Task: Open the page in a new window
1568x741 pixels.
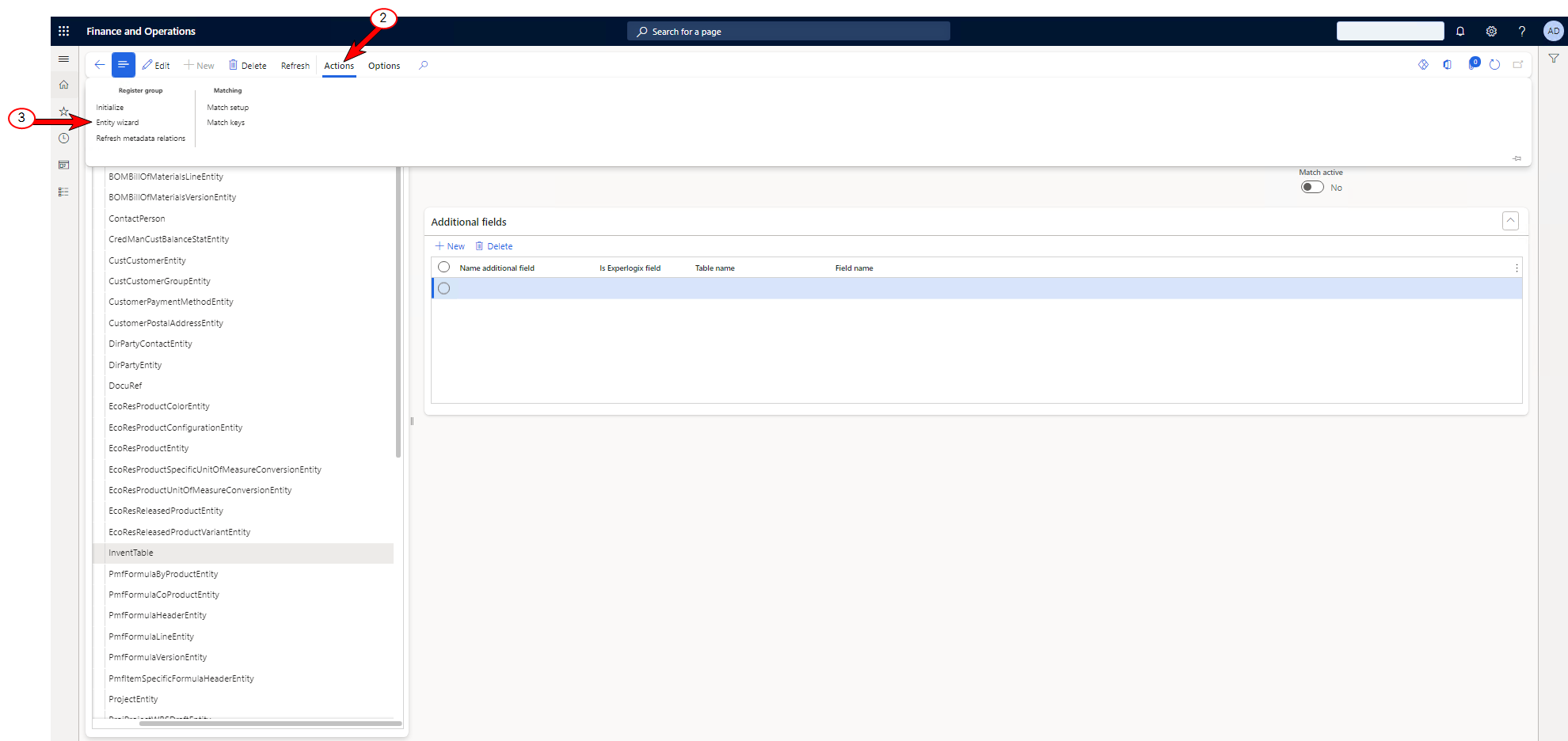Action: point(1518,64)
